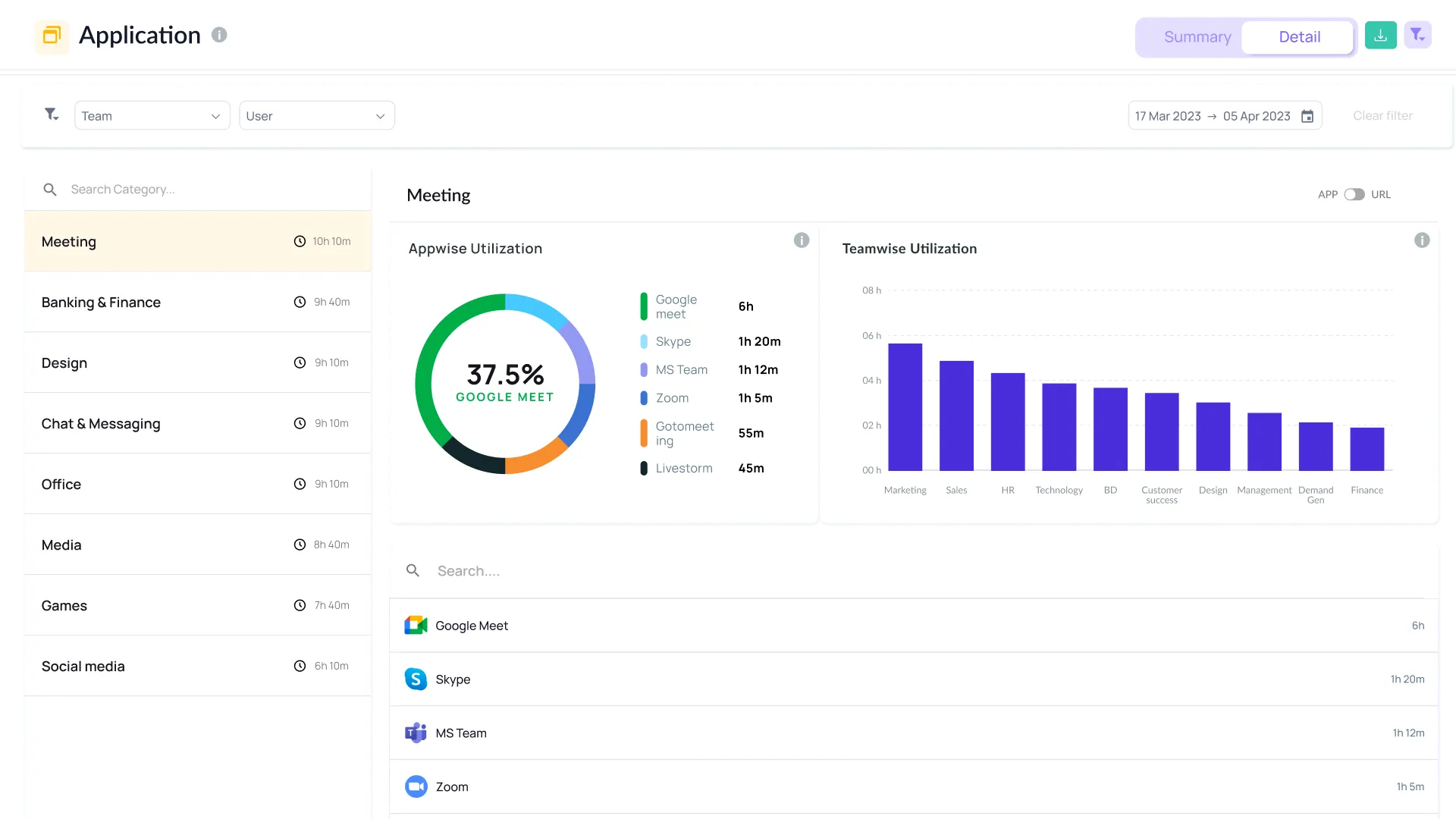1456x819 pixels.
Task: Select the Banking & Finance category
Action: click(101, 302)
